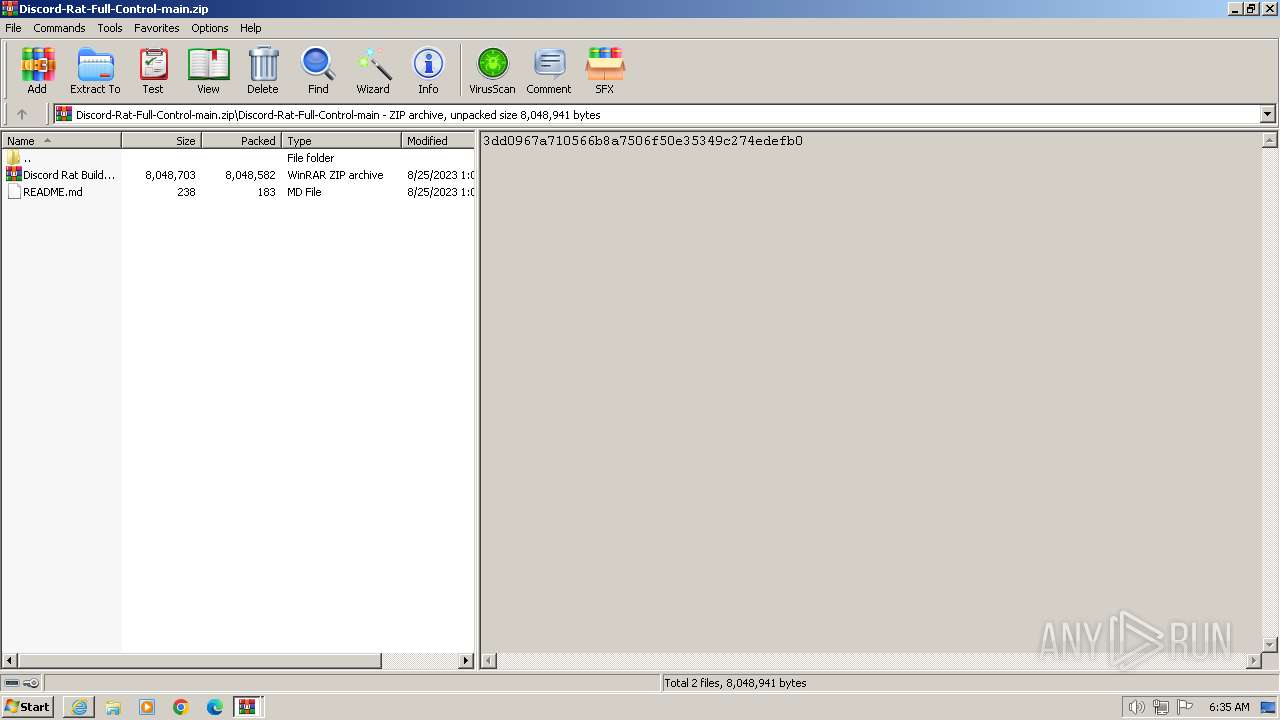Go up one level arrow
This screenshot has height=720, width=1280.
pos(22,114)
